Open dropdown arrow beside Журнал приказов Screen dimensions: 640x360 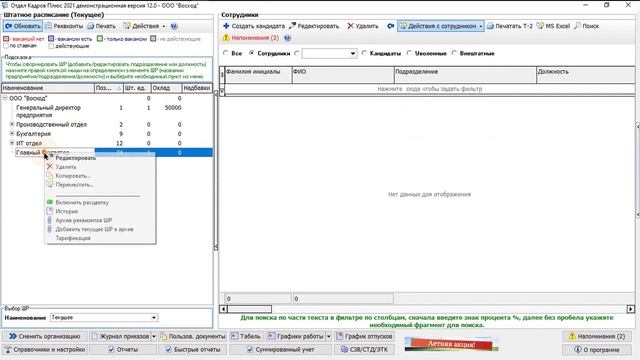point(154,336)
